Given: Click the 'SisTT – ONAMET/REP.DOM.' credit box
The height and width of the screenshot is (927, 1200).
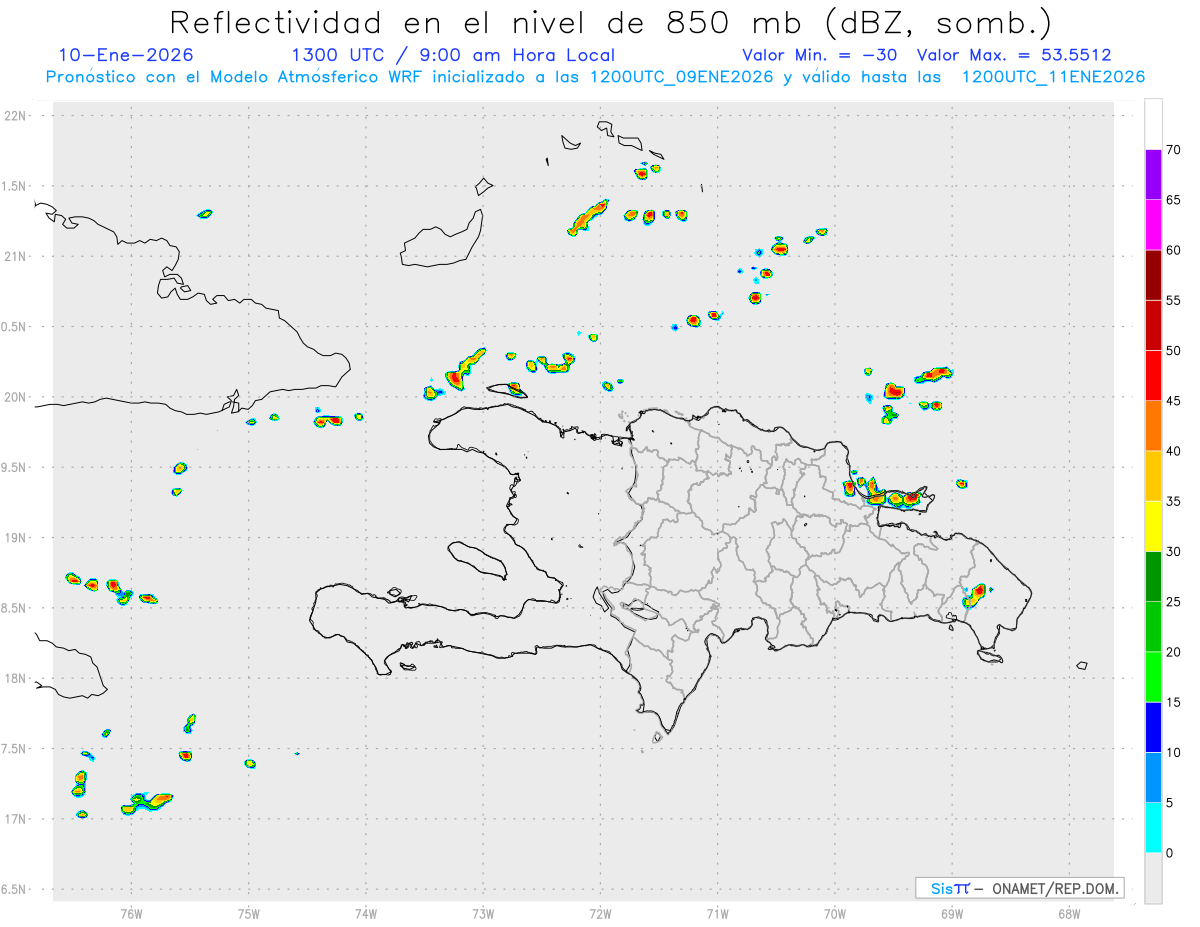Looking at the screenshot, I should coord(1020,888).
